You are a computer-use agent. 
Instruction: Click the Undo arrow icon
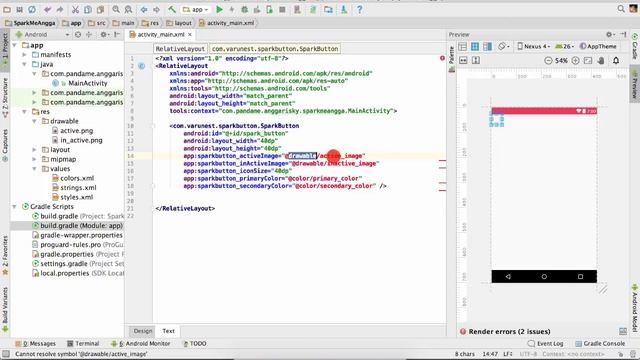(48, 9)
